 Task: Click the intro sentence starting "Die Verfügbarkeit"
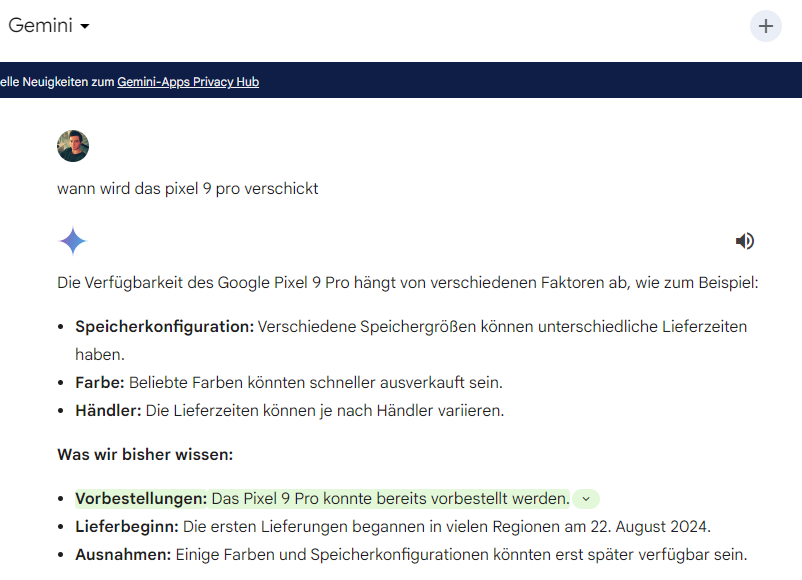pos(408,283)
